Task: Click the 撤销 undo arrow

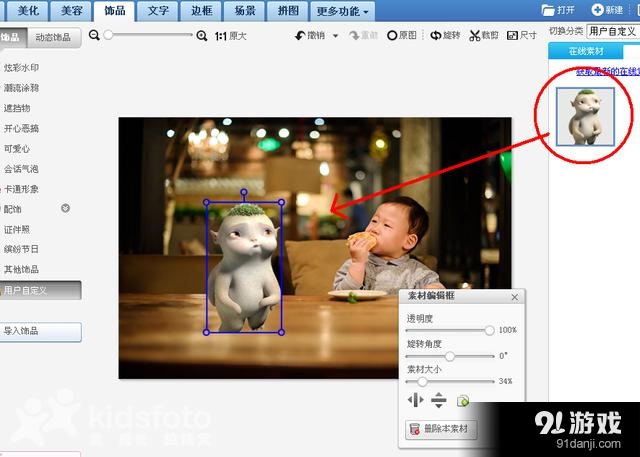Action: coord(300,36)
